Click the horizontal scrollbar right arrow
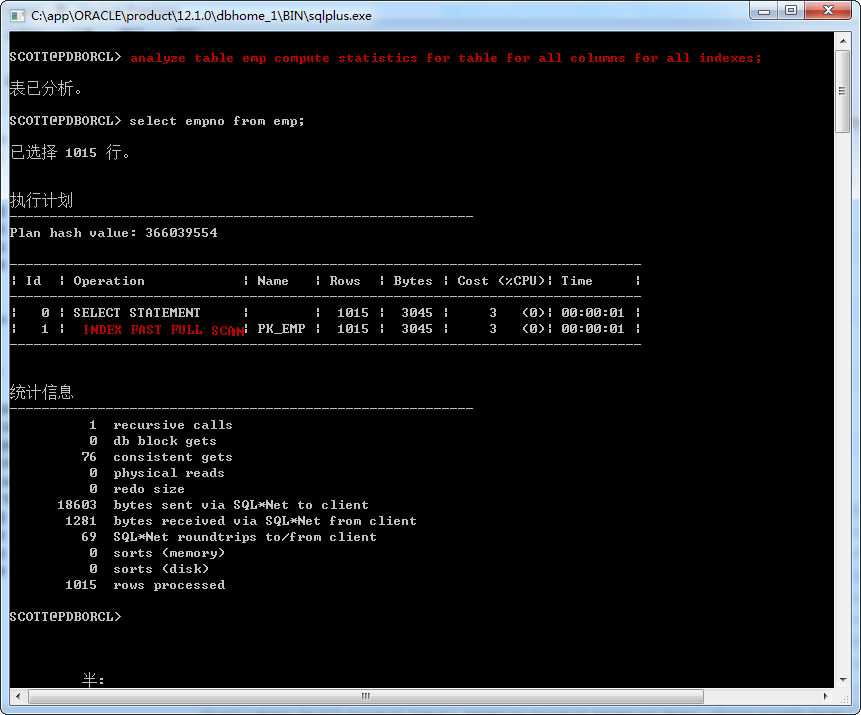This screenshot has width=861, height=715. (x=826, y=696)
